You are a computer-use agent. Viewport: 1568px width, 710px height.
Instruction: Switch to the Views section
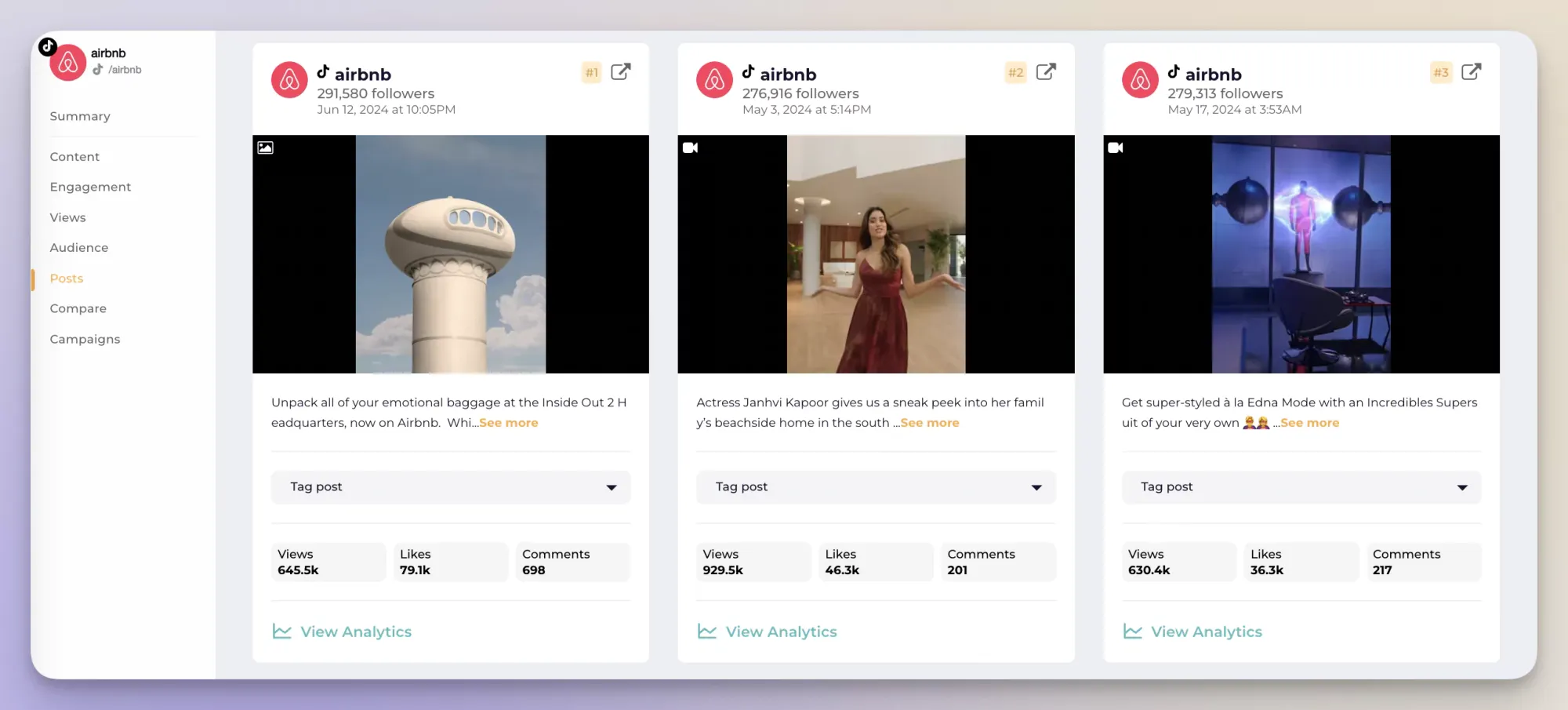pos(67,217)
